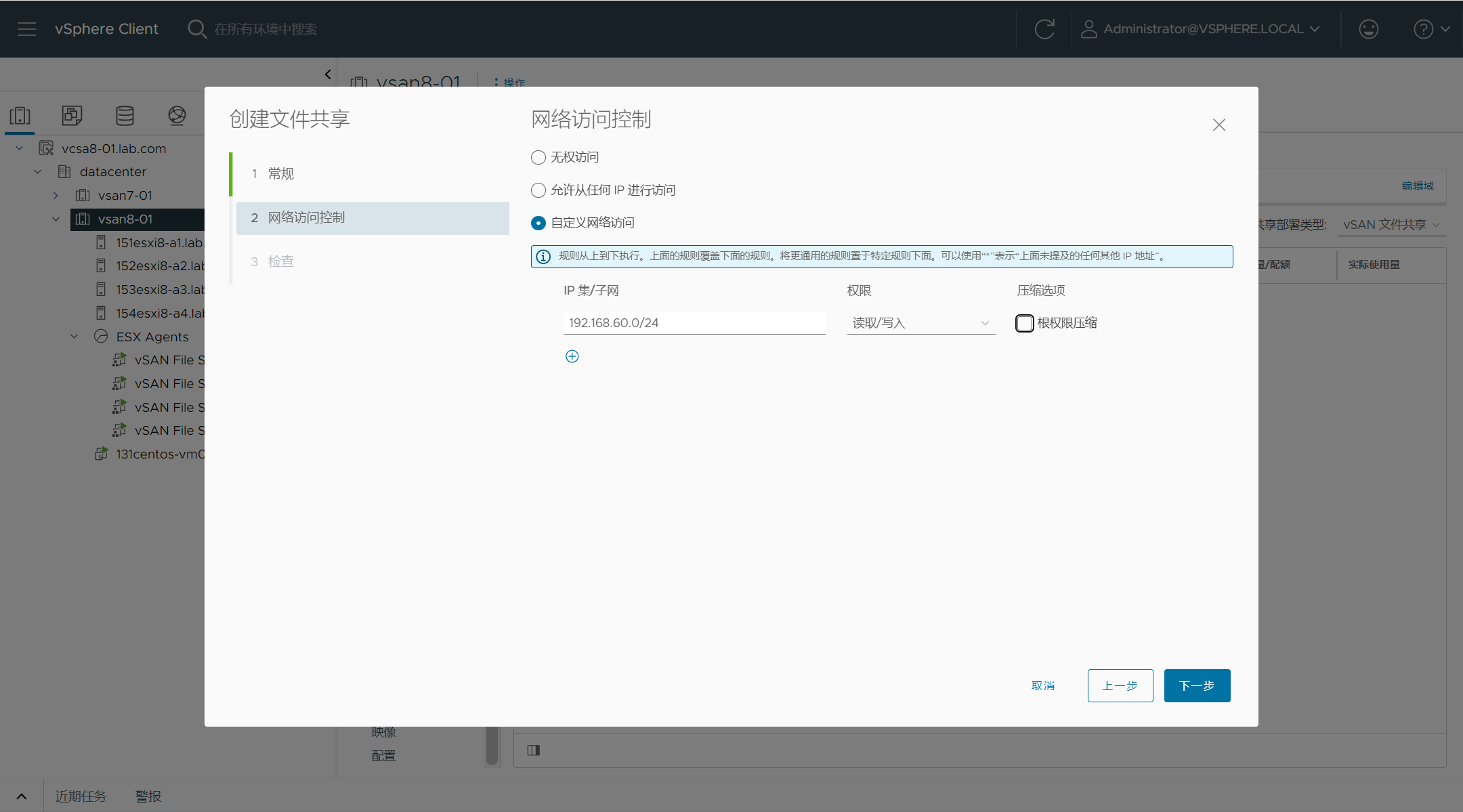The width and height of the screenshot is (1463, 812).
Task: Enable root squash checkbox
Action: [1025, 323]
